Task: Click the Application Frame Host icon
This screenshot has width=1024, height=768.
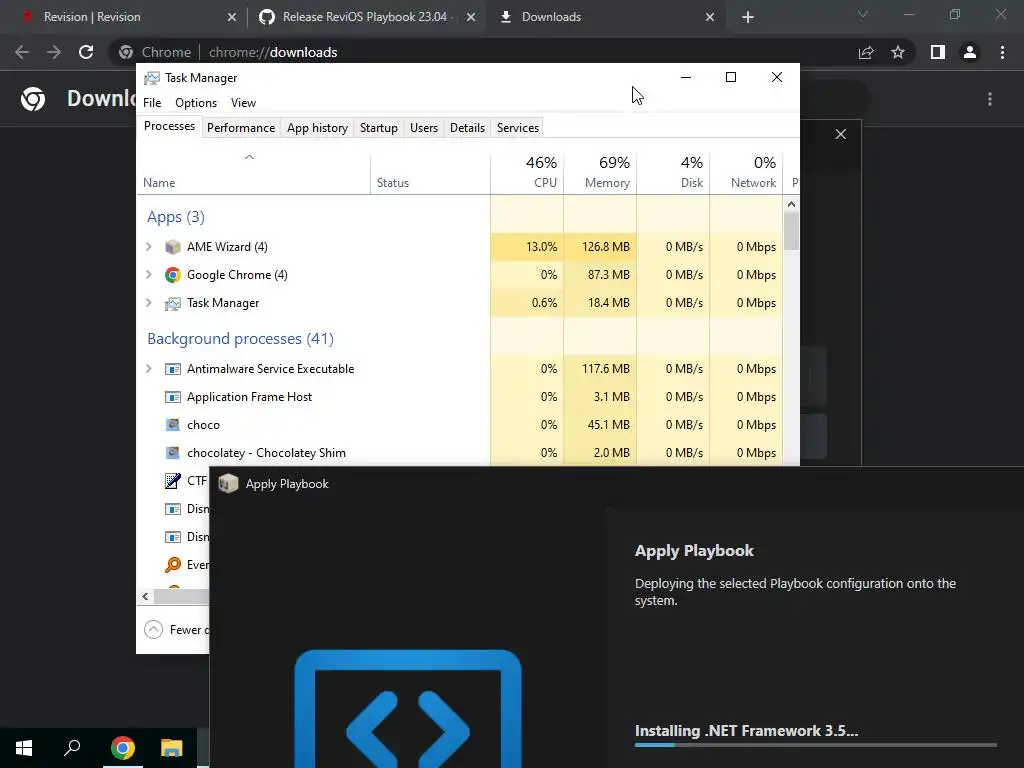Action: 172,397
